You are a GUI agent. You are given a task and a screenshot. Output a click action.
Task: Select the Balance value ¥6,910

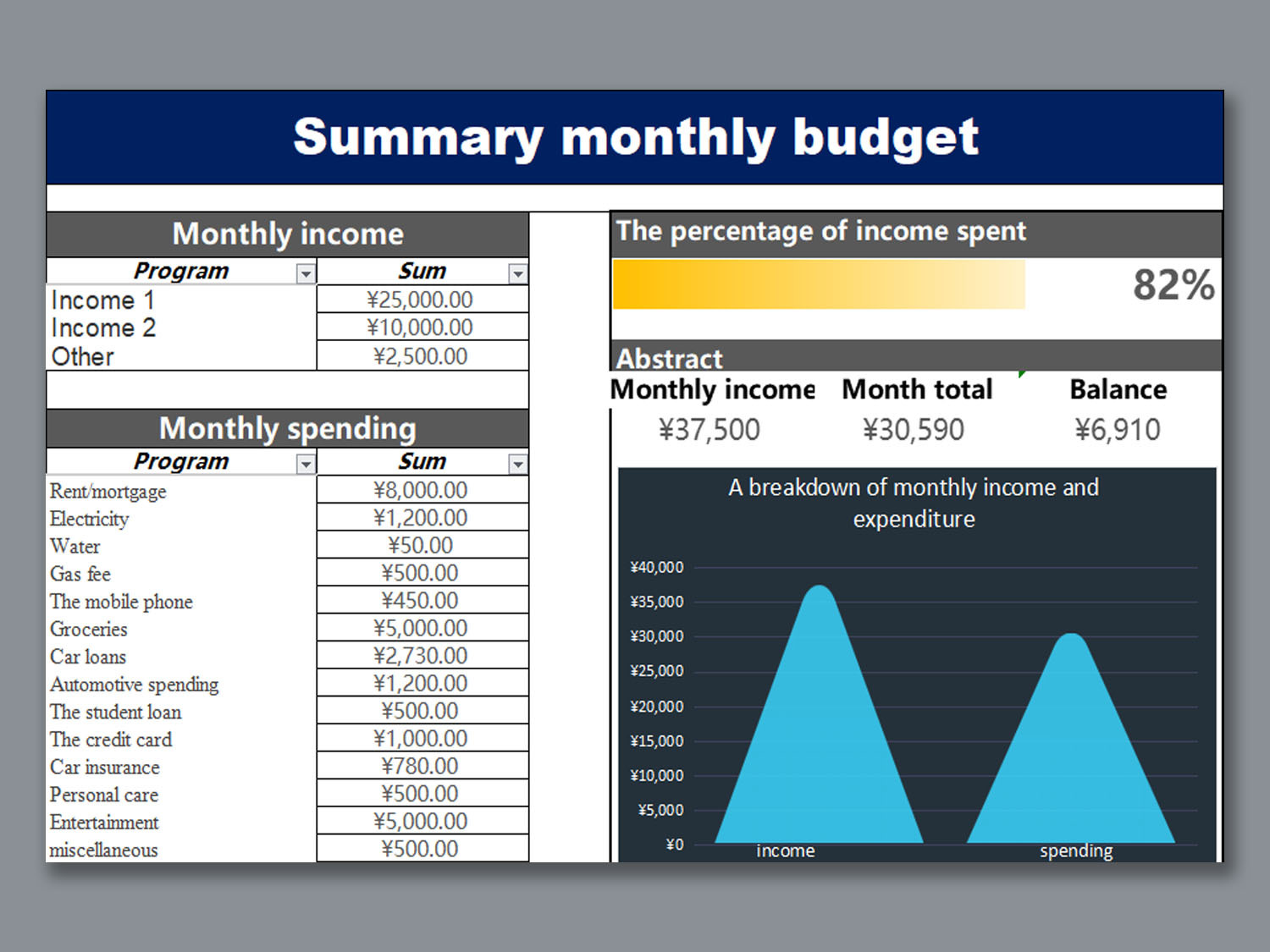(x=1118, y=430)
